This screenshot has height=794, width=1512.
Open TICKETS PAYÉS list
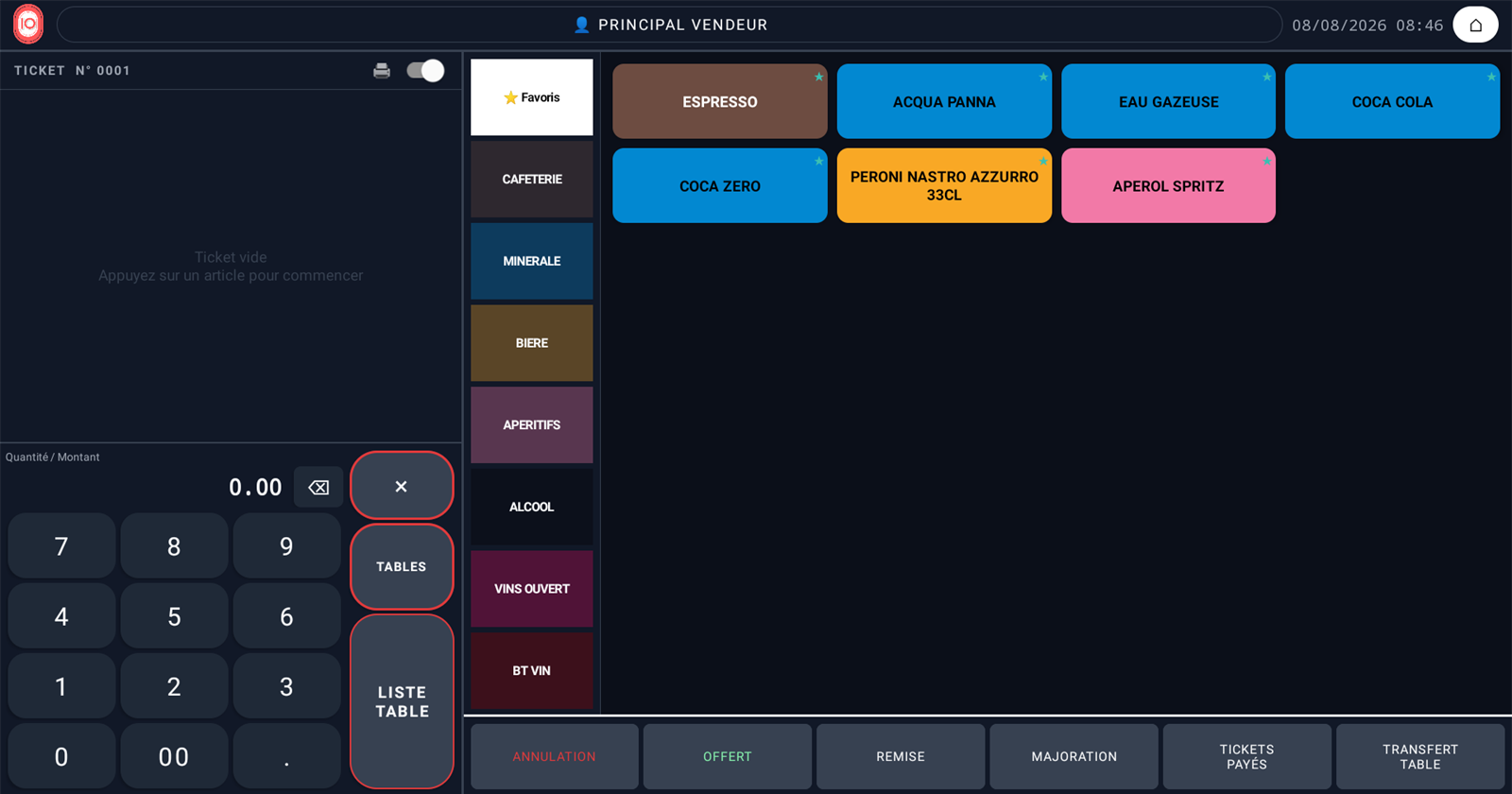(1247, 756)
